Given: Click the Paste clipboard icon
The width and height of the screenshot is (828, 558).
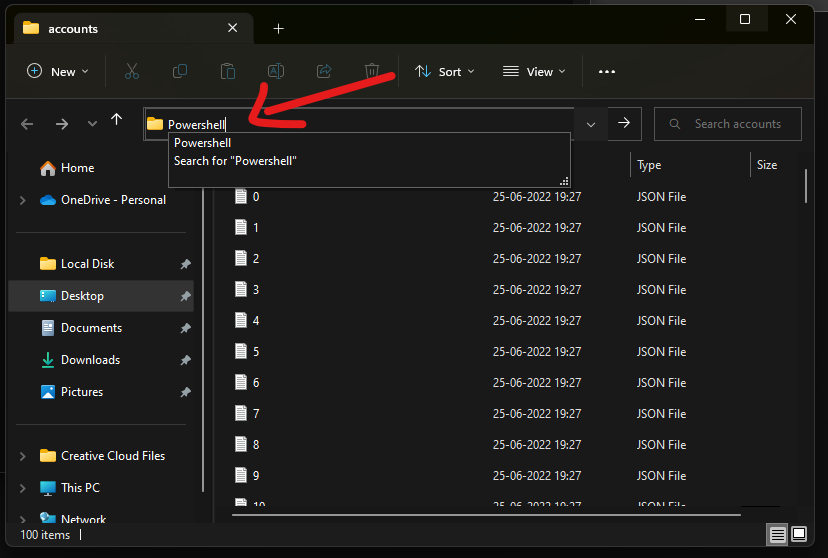Looking at the screenshot, I should pyautogui.click(x=228, y=71).
